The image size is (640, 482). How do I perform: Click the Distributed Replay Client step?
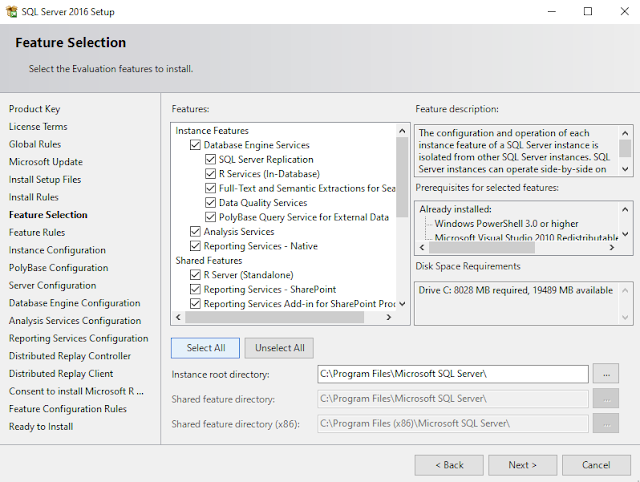[x=61, y=373]
